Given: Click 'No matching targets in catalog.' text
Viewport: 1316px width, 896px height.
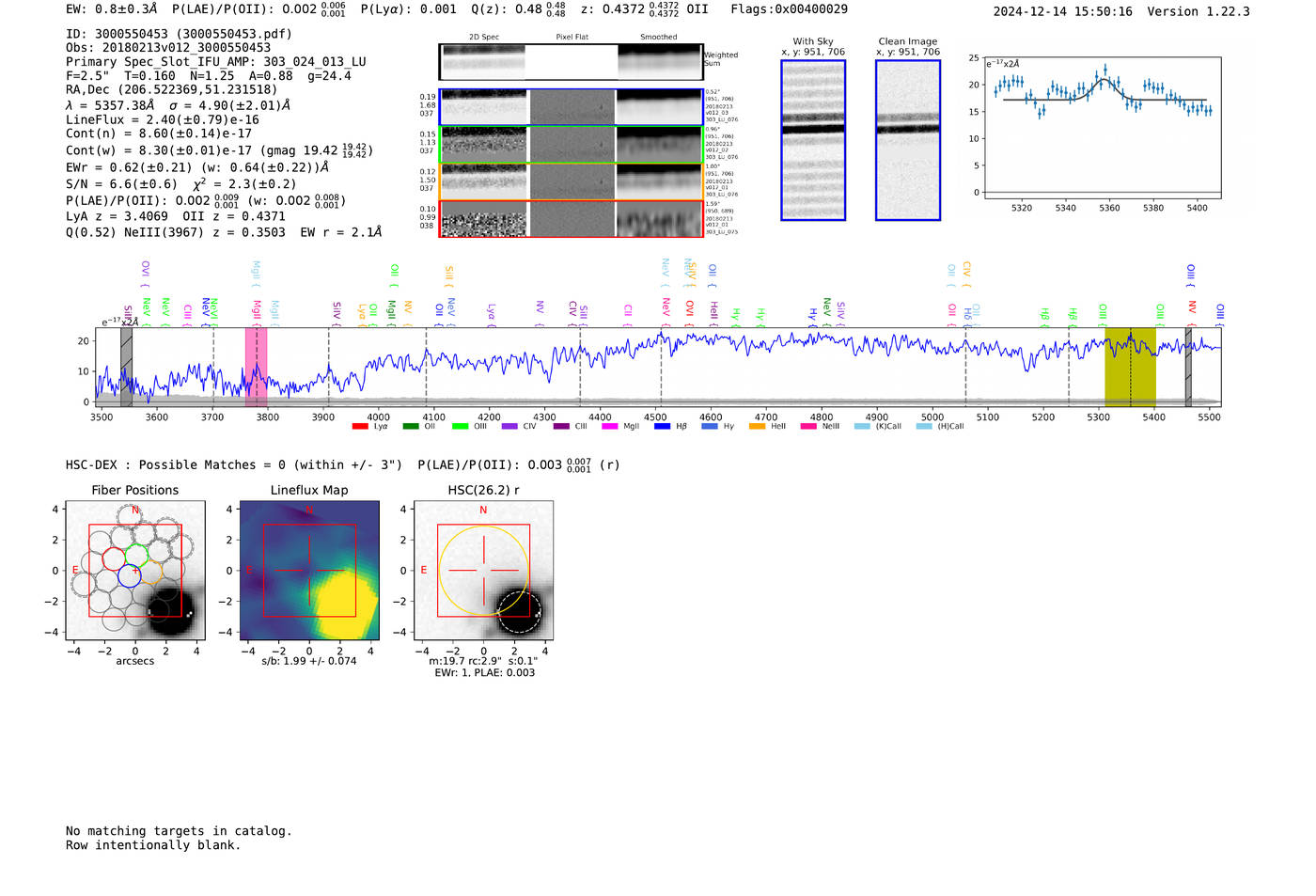Looking at the screenshot, I should (179, 831).
